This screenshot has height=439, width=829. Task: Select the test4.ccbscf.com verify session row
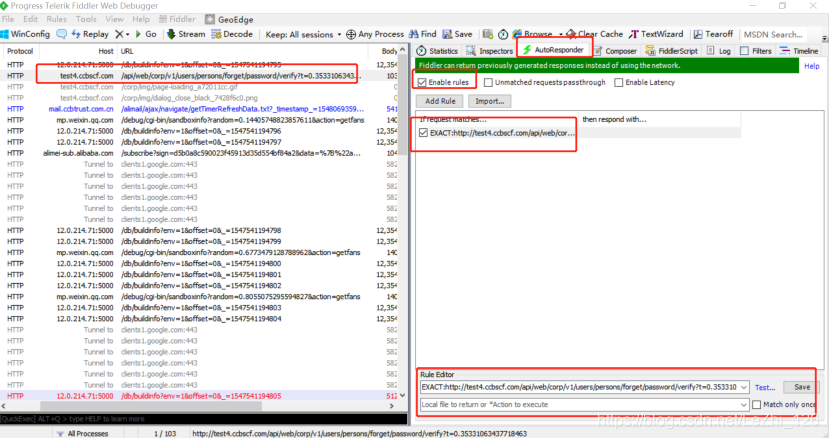coord(200,76)
